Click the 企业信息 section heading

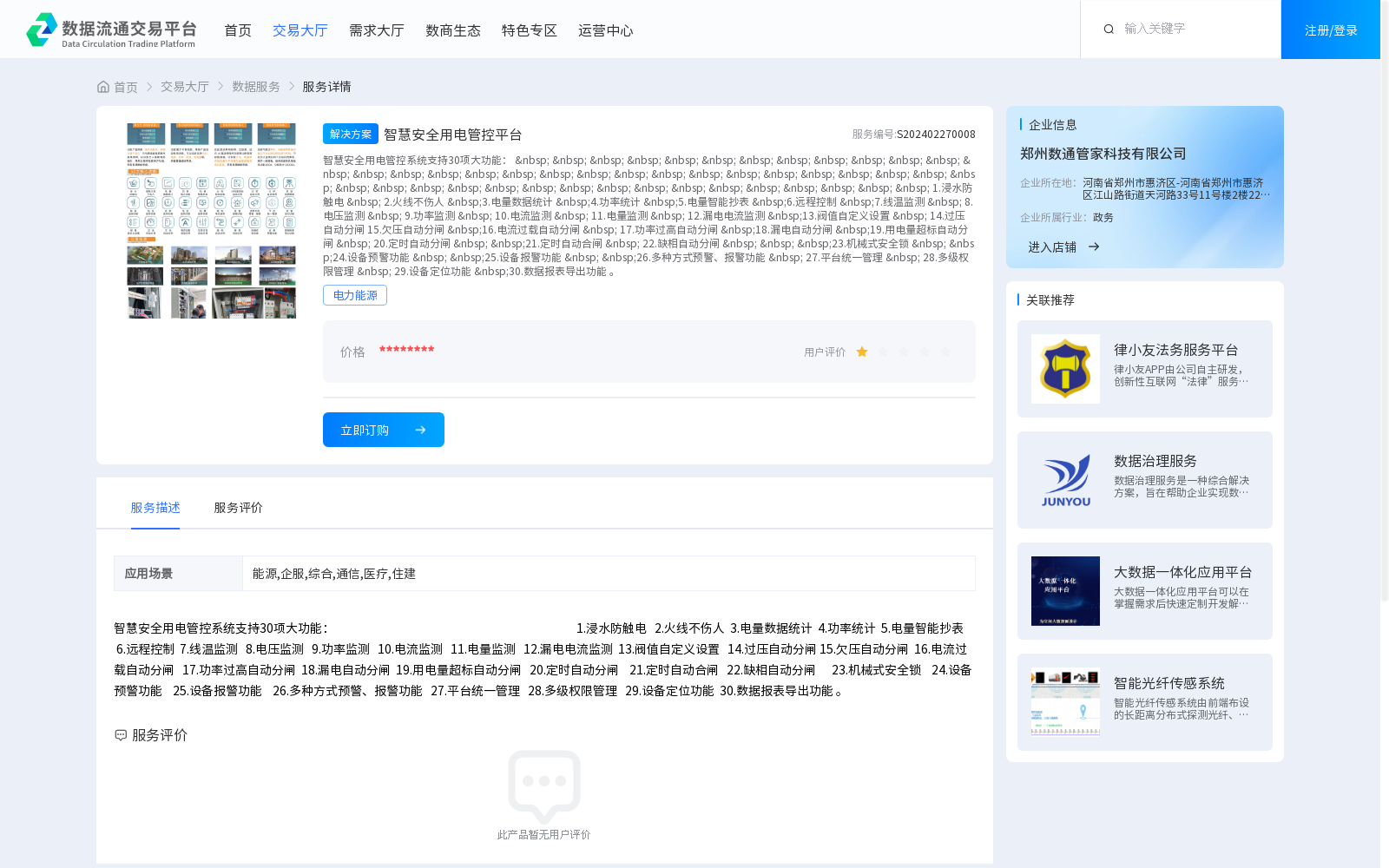coord(1053,125)
